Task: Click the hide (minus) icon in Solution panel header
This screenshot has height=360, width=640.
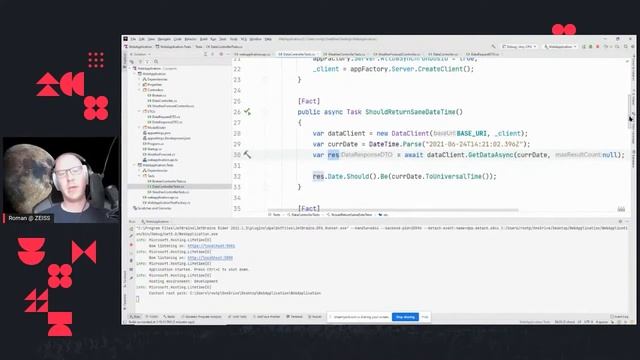Action: pyautogui.click(x=228, y=54)
